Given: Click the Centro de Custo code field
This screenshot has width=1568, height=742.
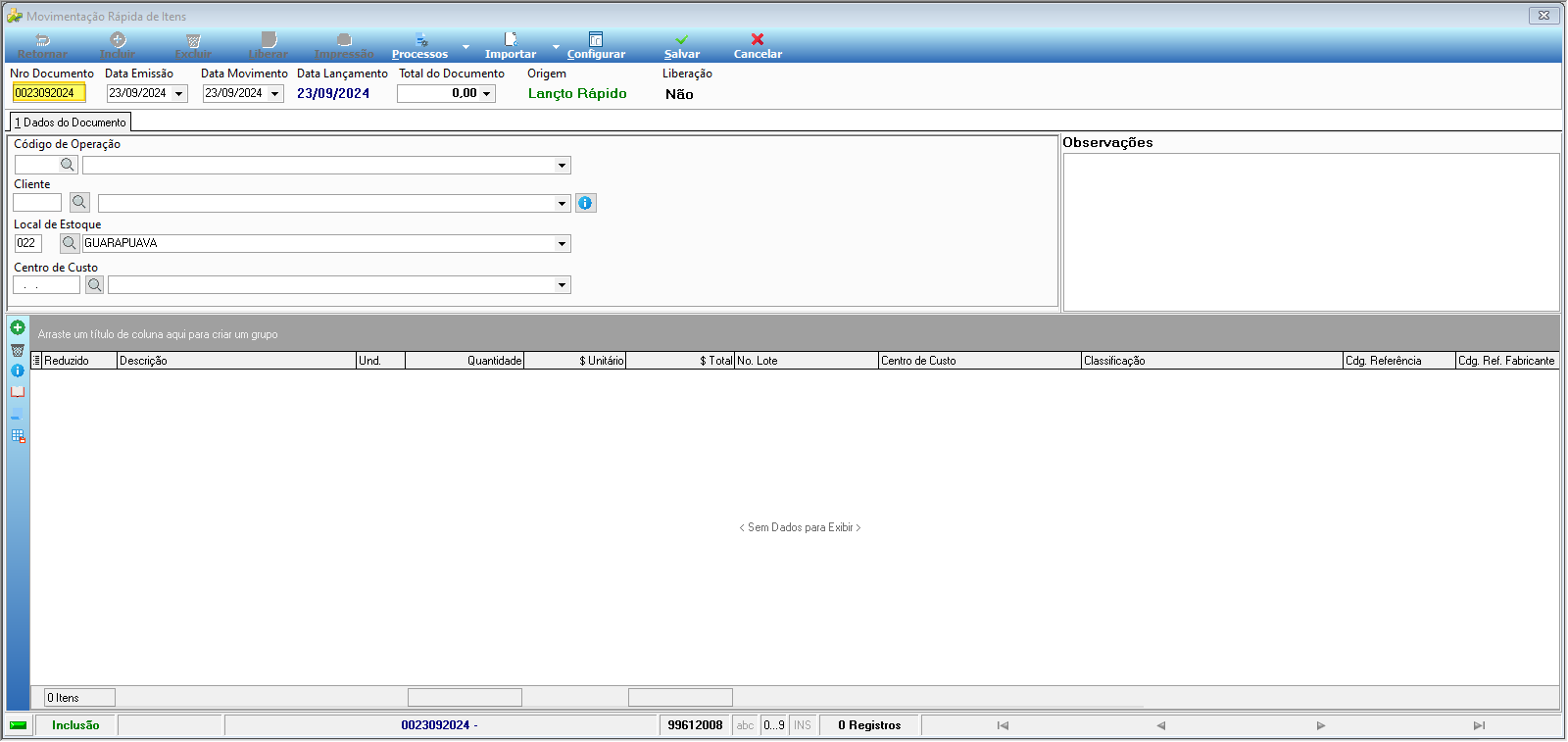Looking at the screenshot, I should point(47,285).
